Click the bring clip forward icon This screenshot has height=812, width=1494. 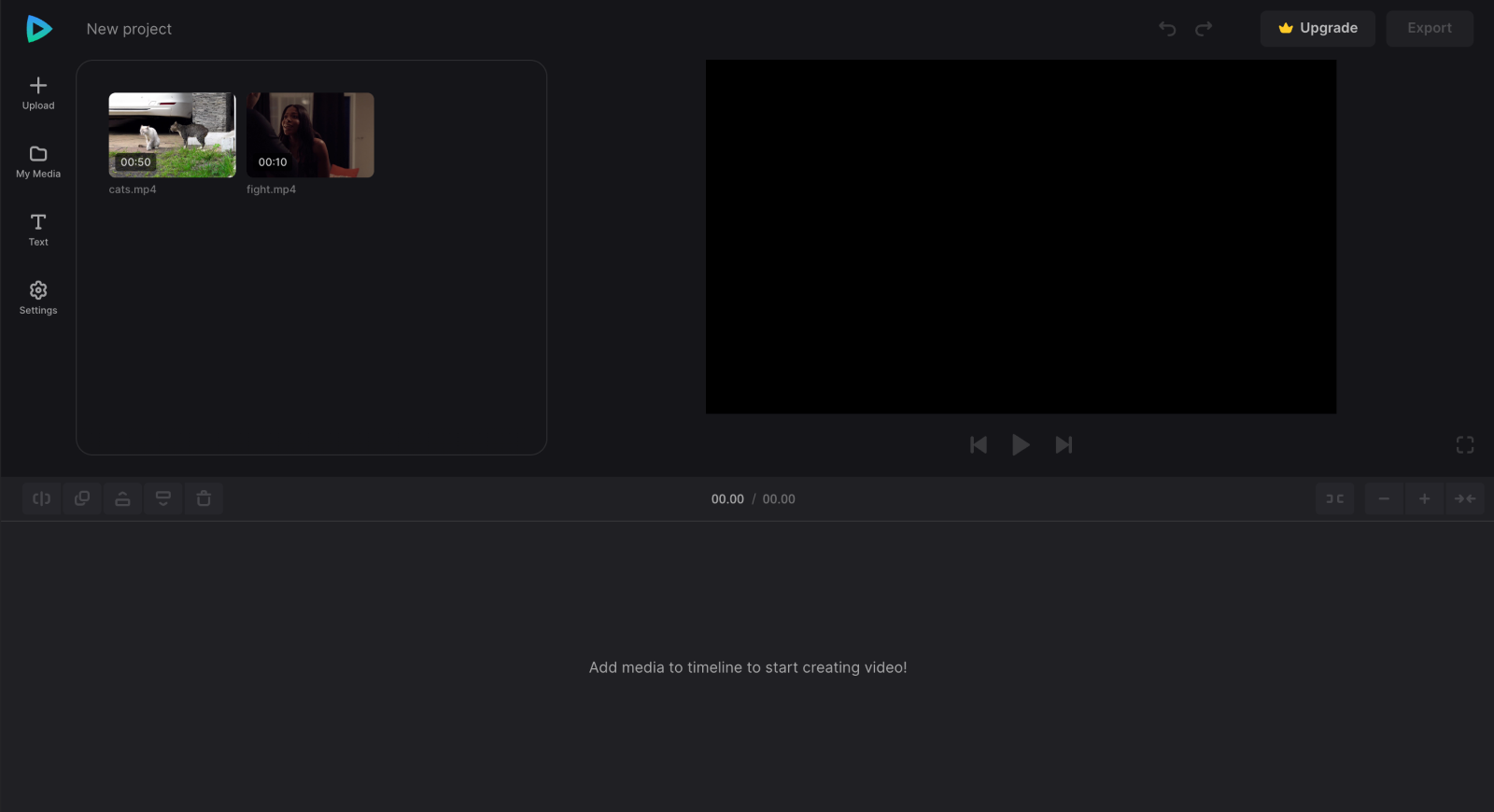122,498
